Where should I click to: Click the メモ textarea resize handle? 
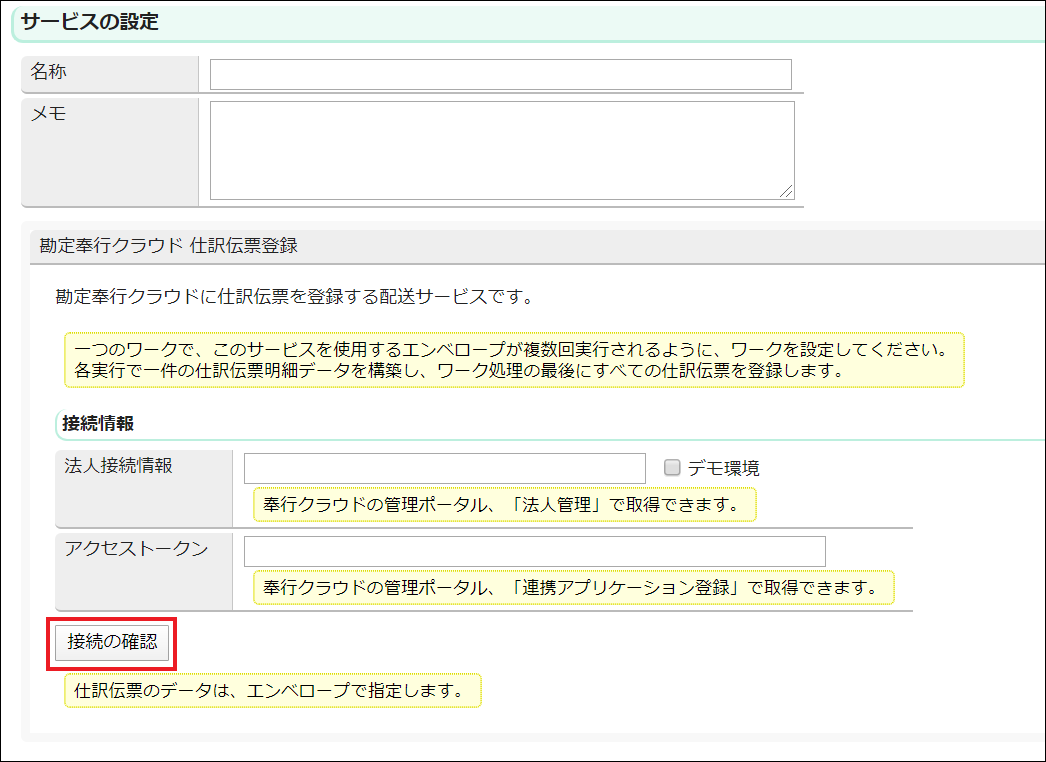click(787, 192)
